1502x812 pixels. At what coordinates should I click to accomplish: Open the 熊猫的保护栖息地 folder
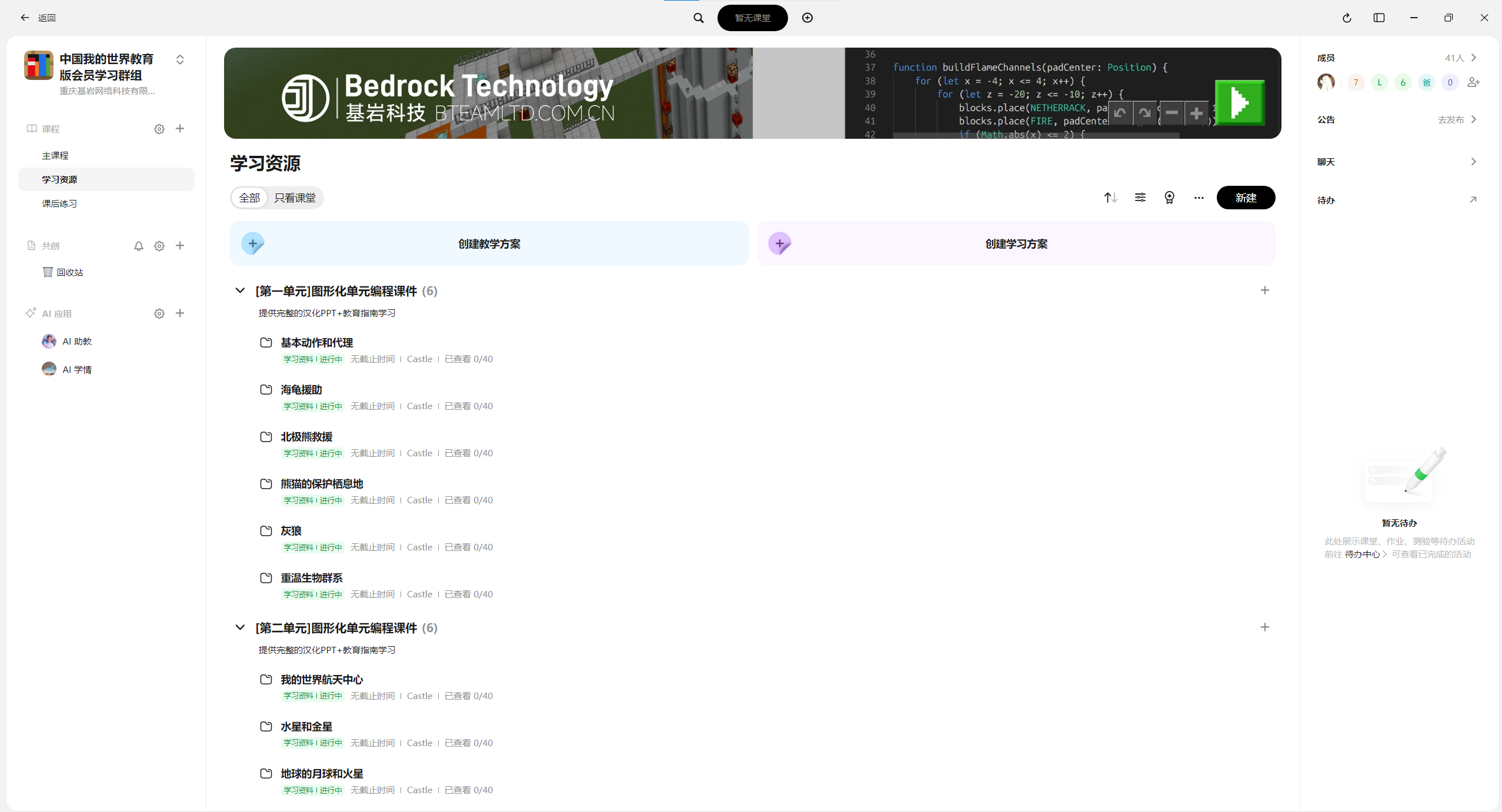322,484
